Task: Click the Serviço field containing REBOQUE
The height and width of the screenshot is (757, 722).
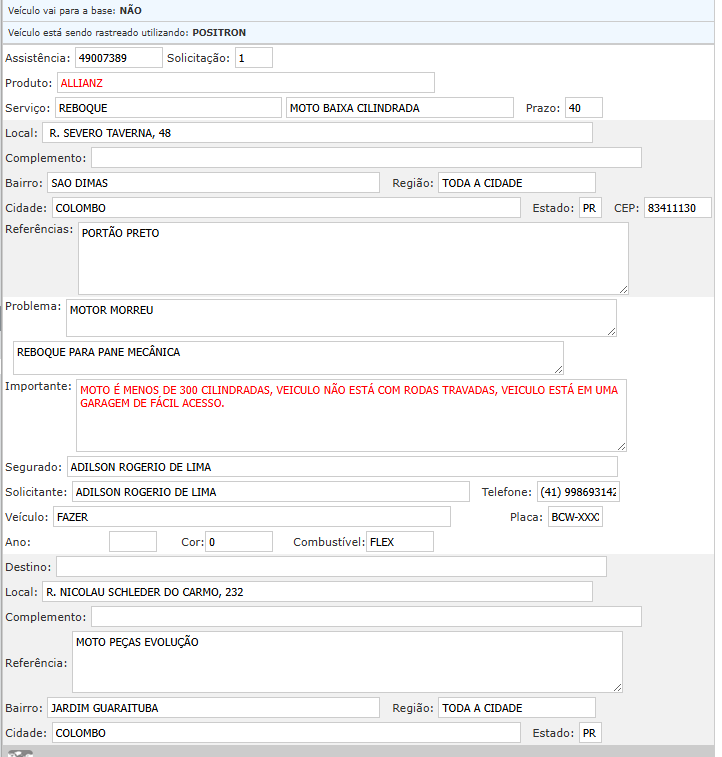Action: pos(167,108)
